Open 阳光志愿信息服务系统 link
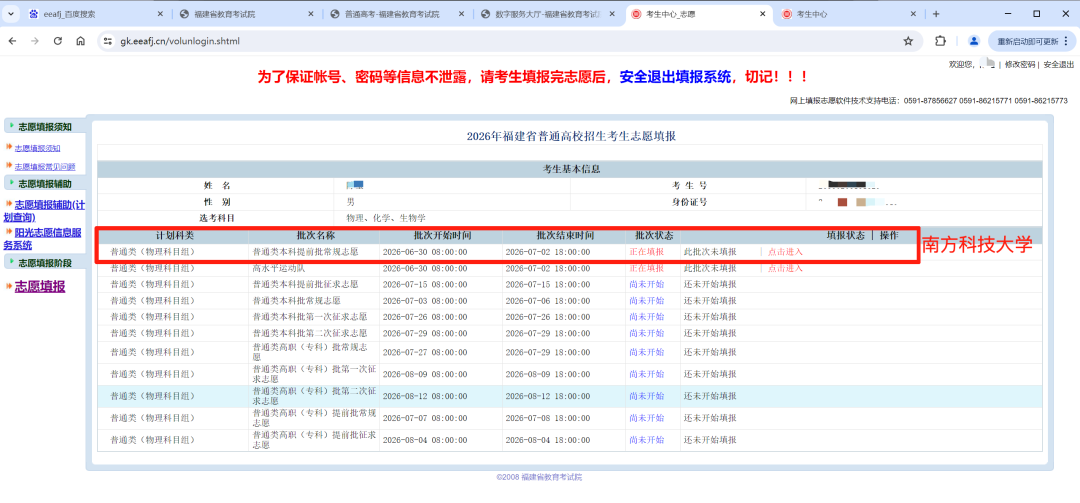 point(45,238)
